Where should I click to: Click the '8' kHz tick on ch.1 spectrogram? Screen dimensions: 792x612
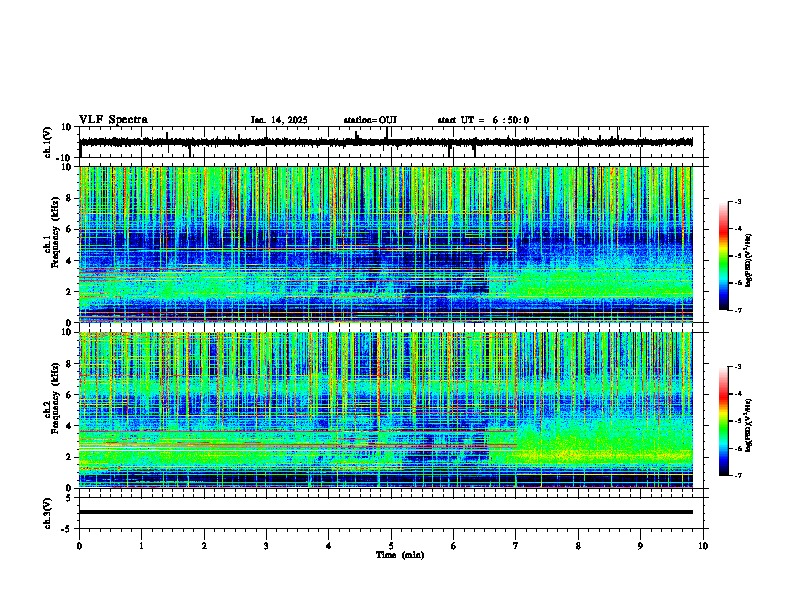pos(70,198)
